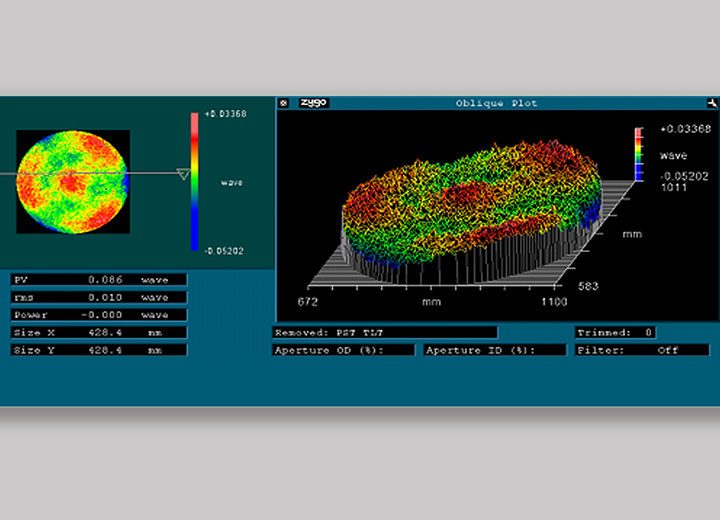Viewport: 720px width, 520px height.
Task: Select the PV result field
Action: (x=99, y=280)
